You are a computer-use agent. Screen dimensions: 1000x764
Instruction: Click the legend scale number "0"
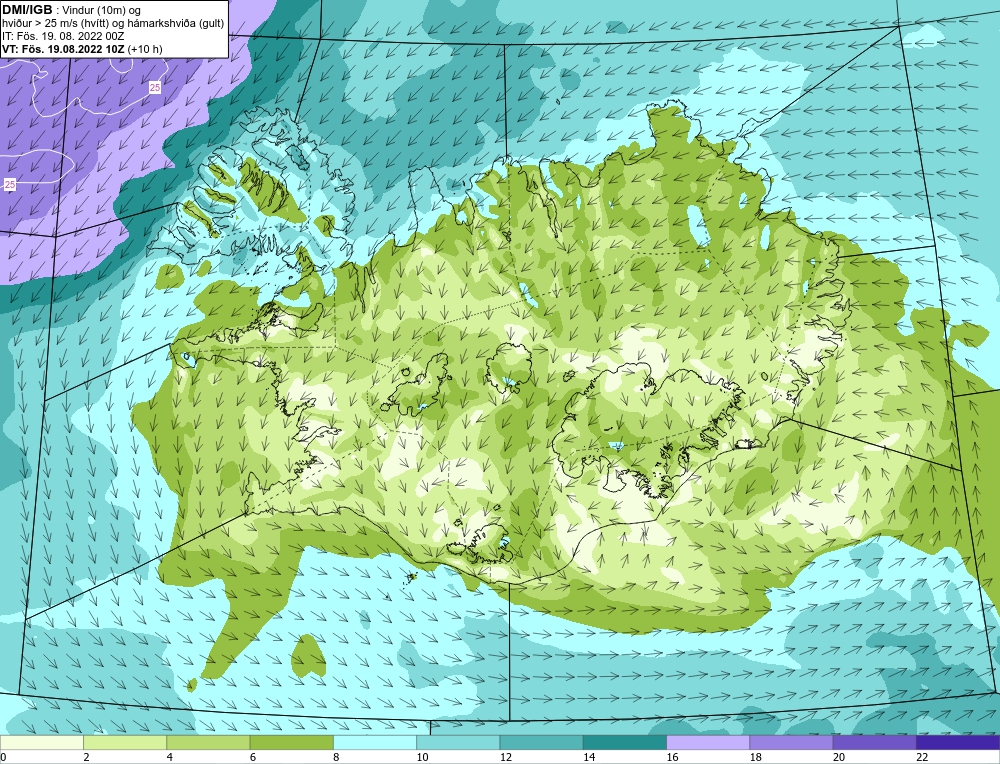point(3,757)
